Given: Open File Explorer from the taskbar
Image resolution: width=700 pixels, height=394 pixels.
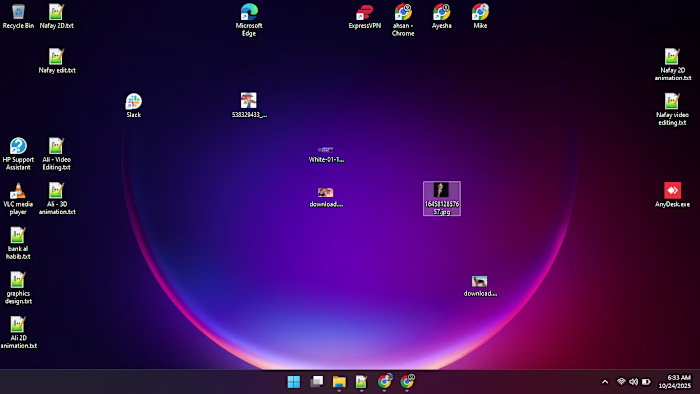Looking at the screenshot, I should [x=339, y=382].
